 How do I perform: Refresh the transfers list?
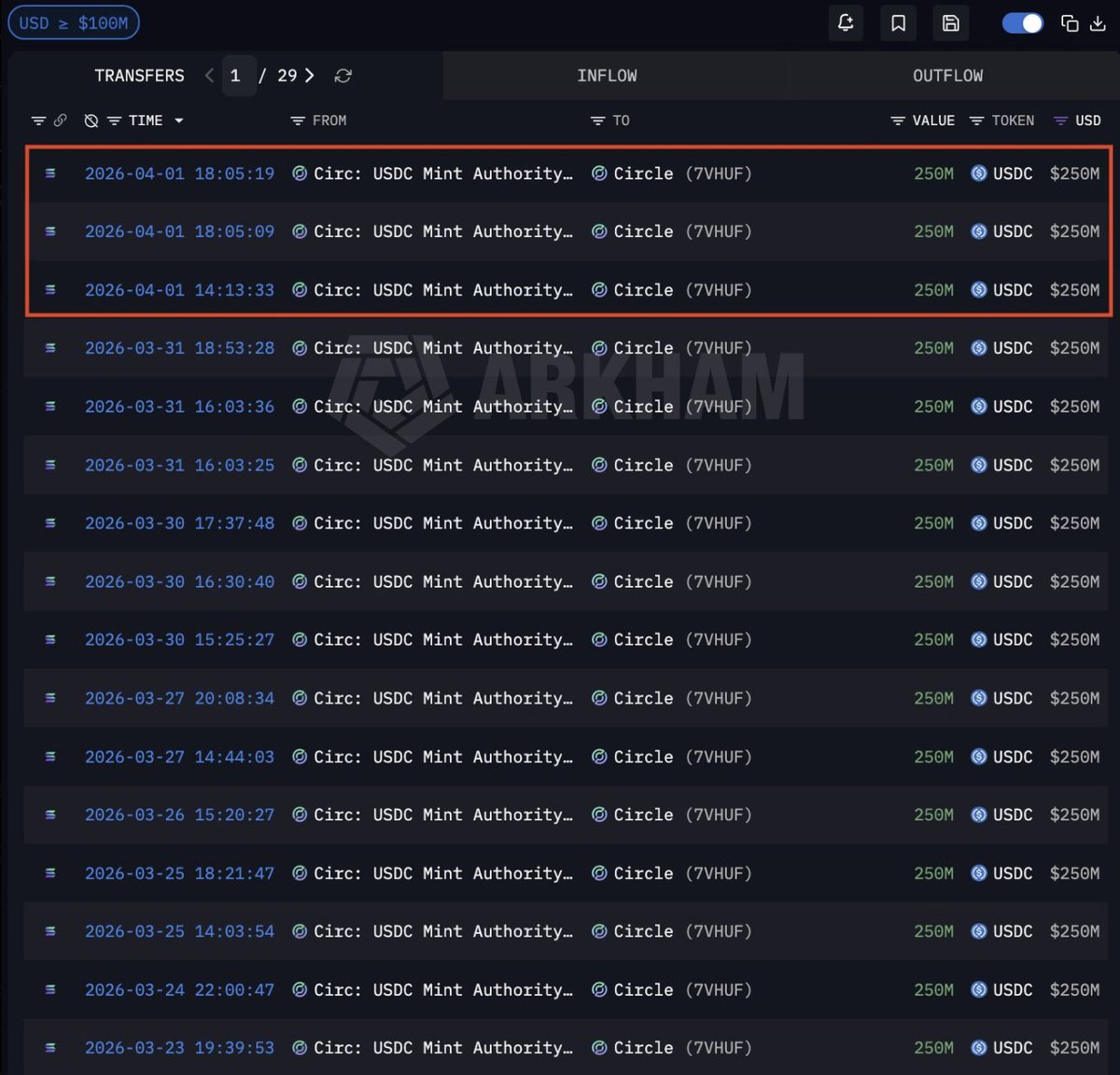(343, 76)
